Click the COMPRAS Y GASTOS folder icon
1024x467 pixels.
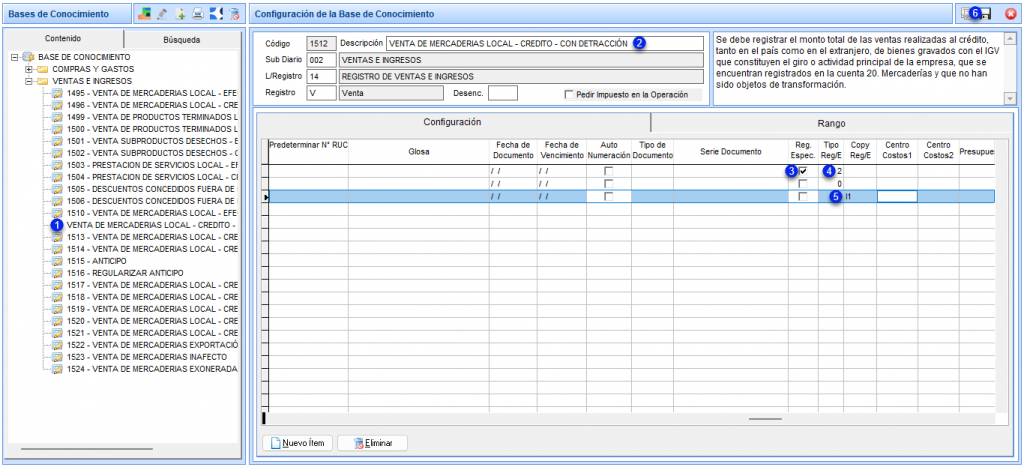point(42,69)
